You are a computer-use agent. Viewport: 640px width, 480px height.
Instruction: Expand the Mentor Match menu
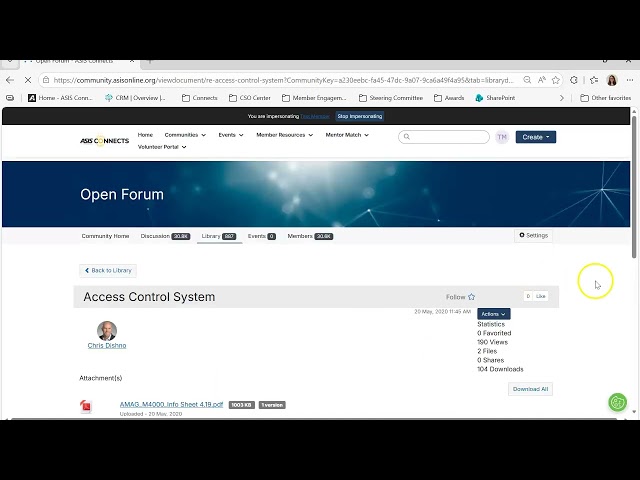click(x=347, y=135)
